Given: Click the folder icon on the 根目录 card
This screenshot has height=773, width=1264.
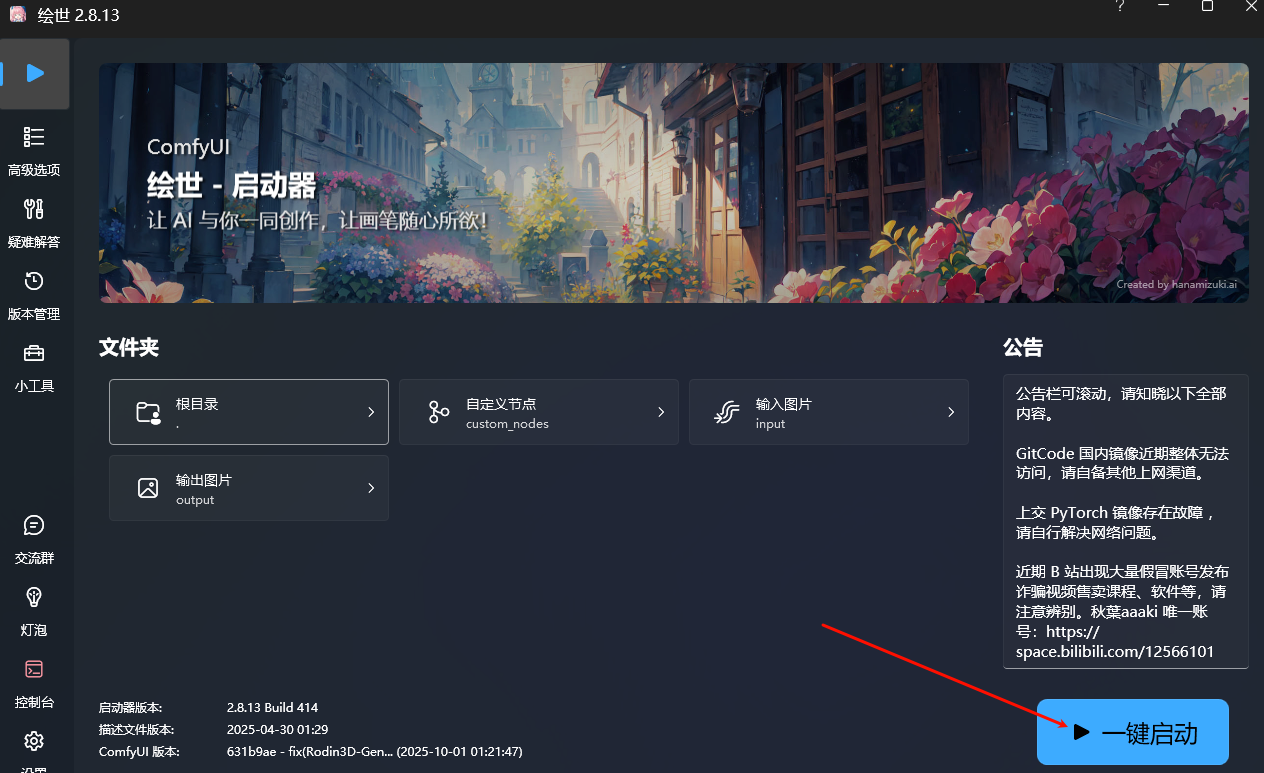Looking at the screenshot, I should point(148,412).
